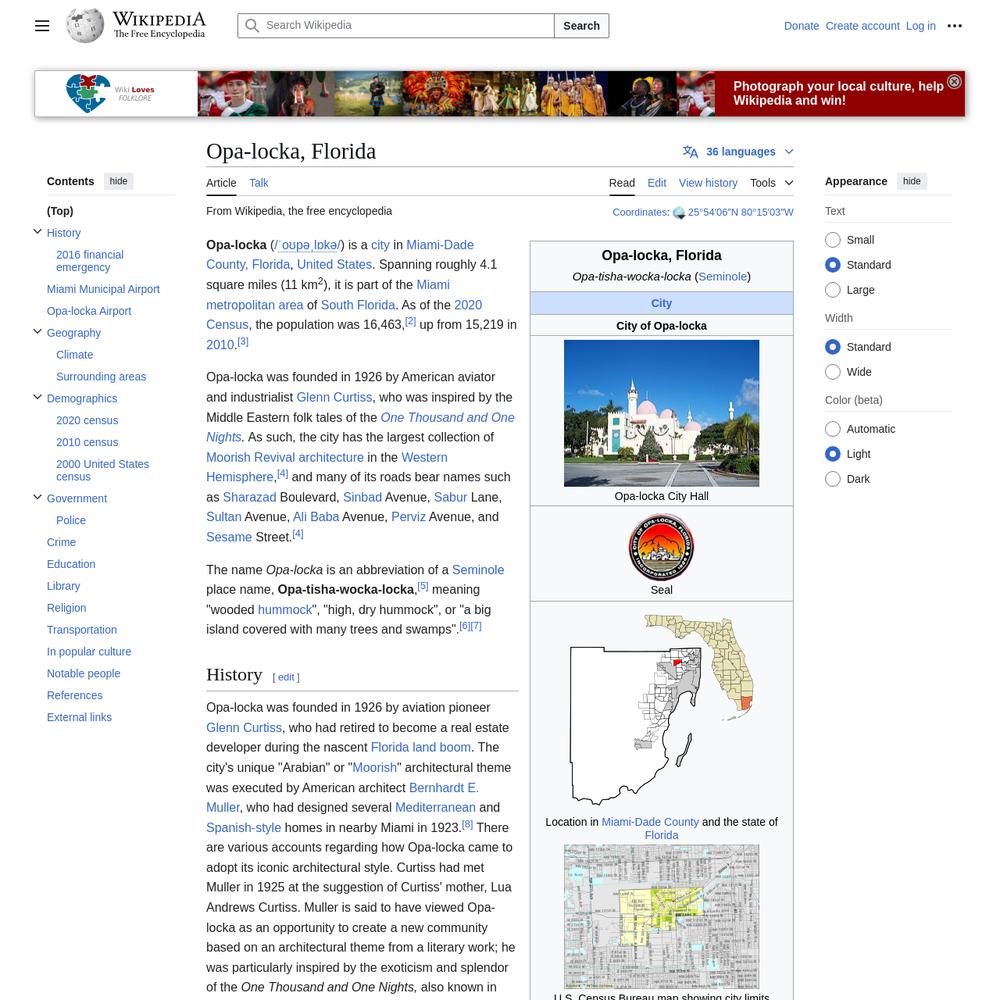
Task: Jump to Notable people section
Action: click(83, 673)
